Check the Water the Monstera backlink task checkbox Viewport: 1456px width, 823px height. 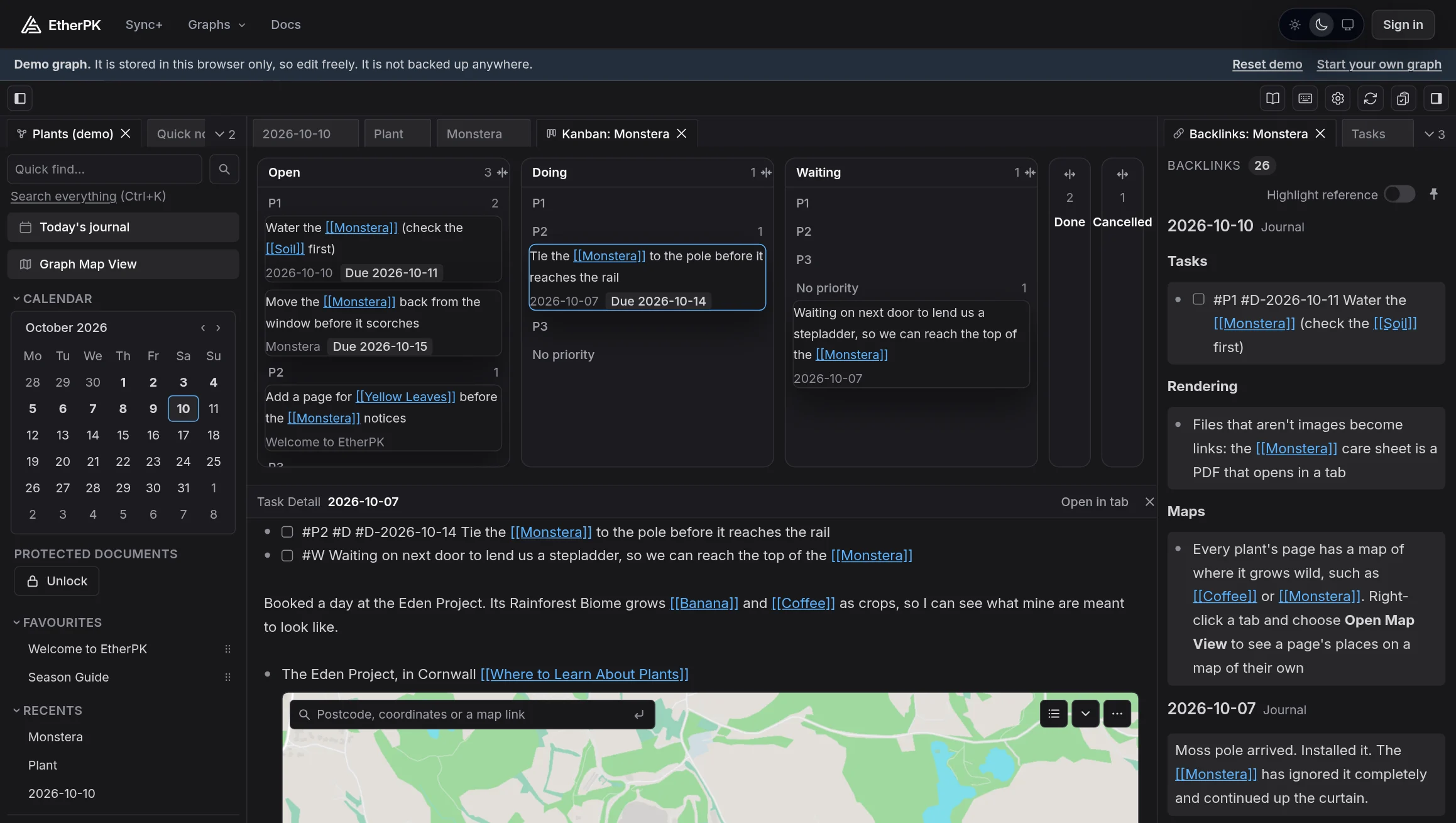[1198, 299]
